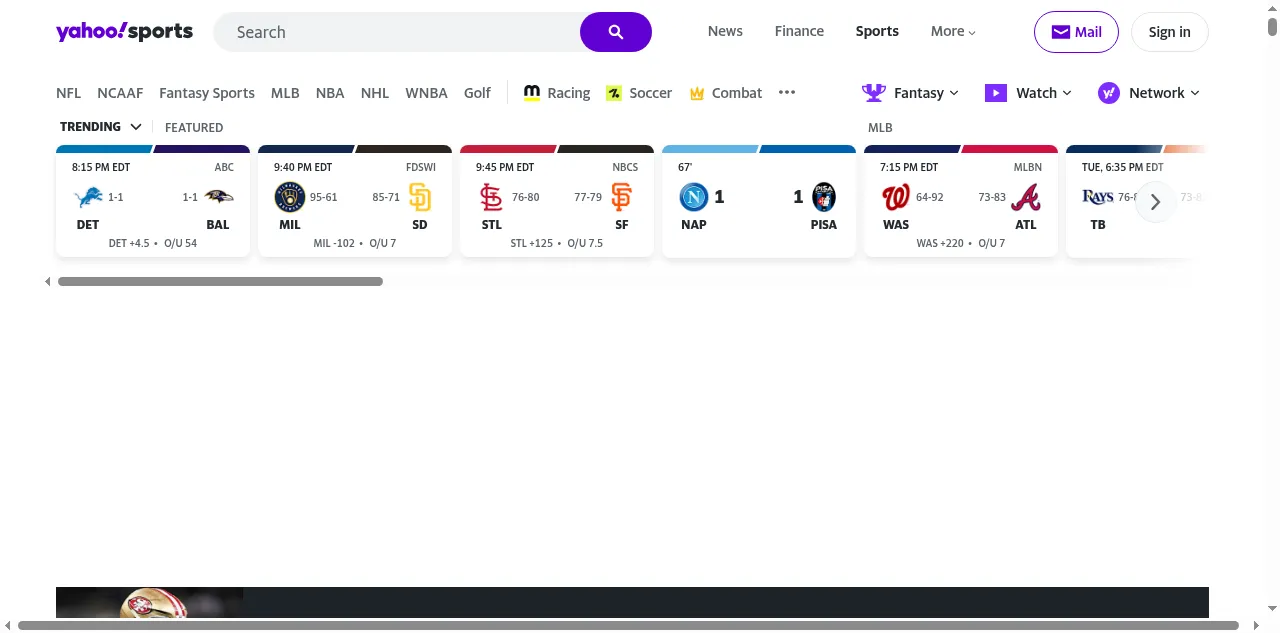
Task: Click the Racing logo icon
Action: [532, 92]
